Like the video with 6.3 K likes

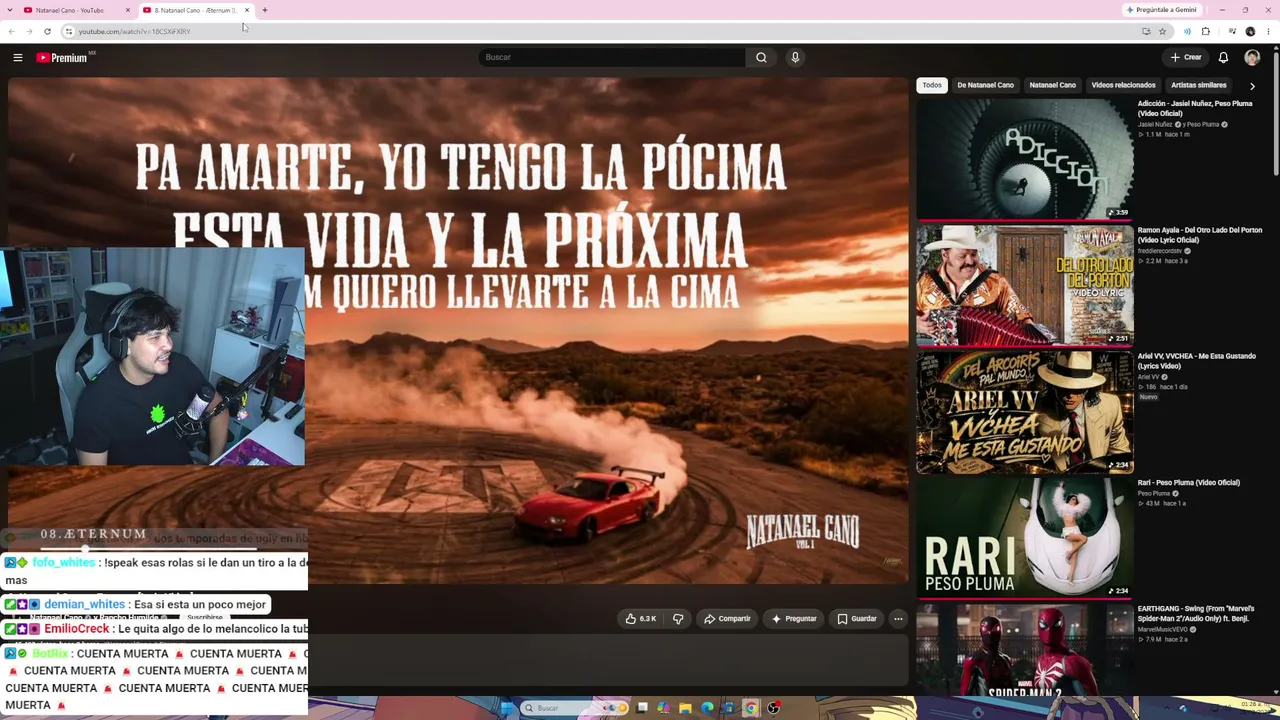pyautogui.click(x=641, y=619)
